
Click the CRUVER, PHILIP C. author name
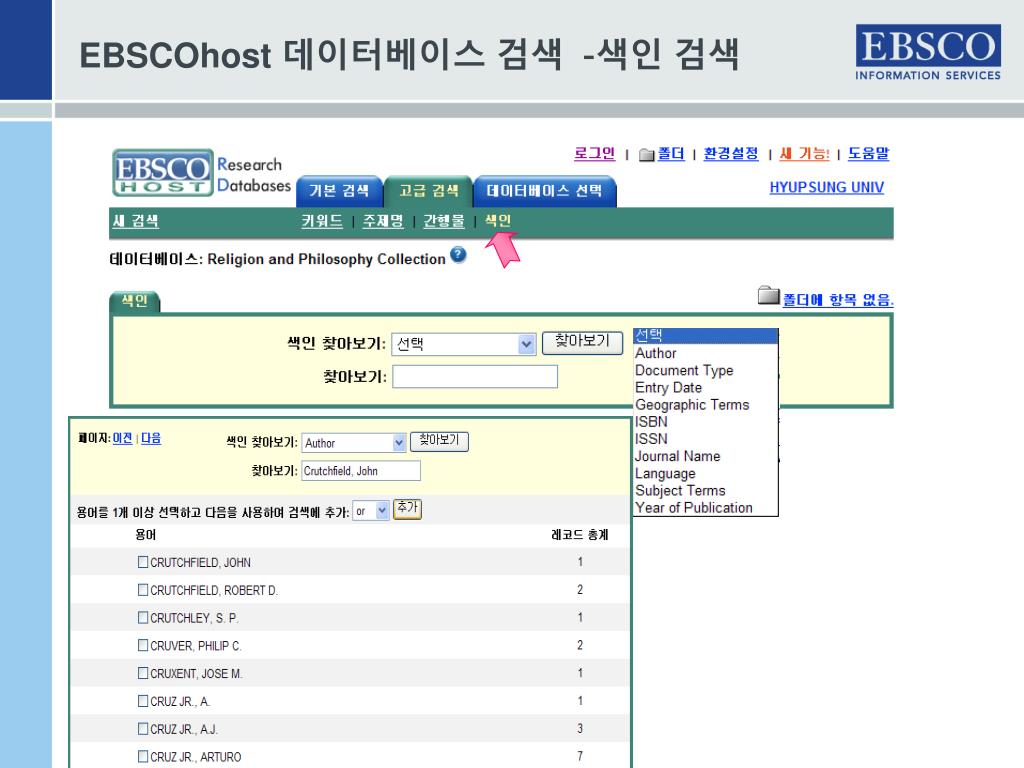pyautogui.click(x=196, y=646)
